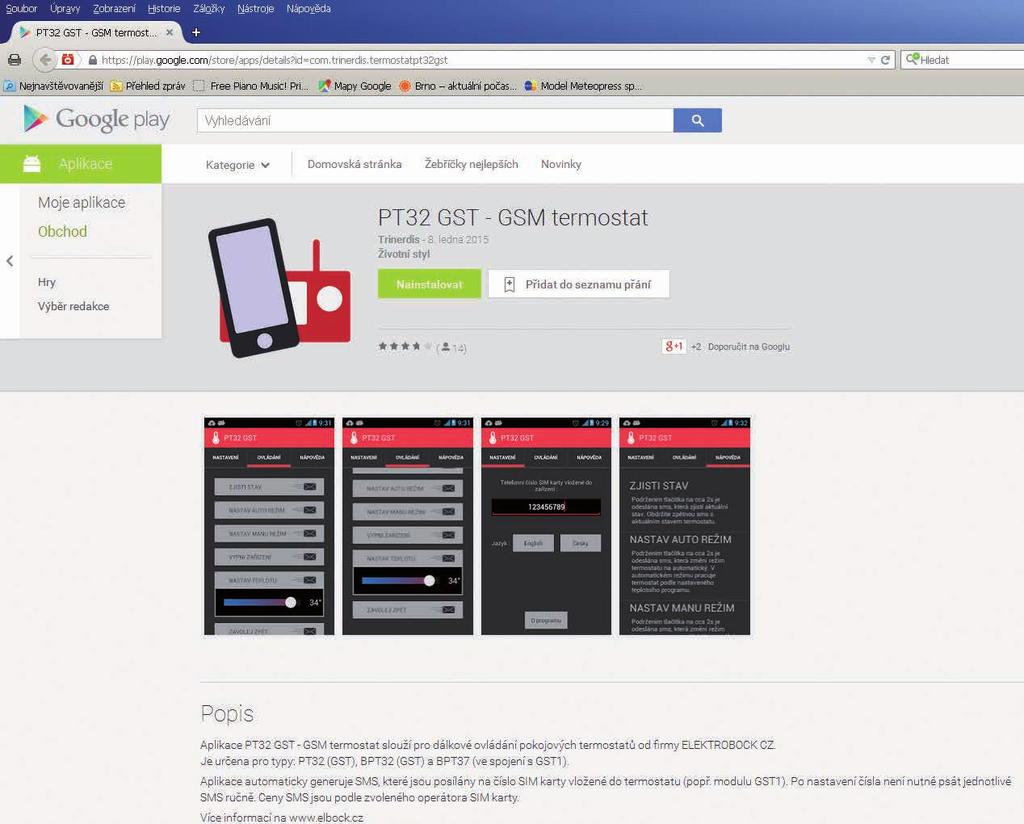1024x824 pixels.
Task: Click the g+1 button
Action: point(673,346)
